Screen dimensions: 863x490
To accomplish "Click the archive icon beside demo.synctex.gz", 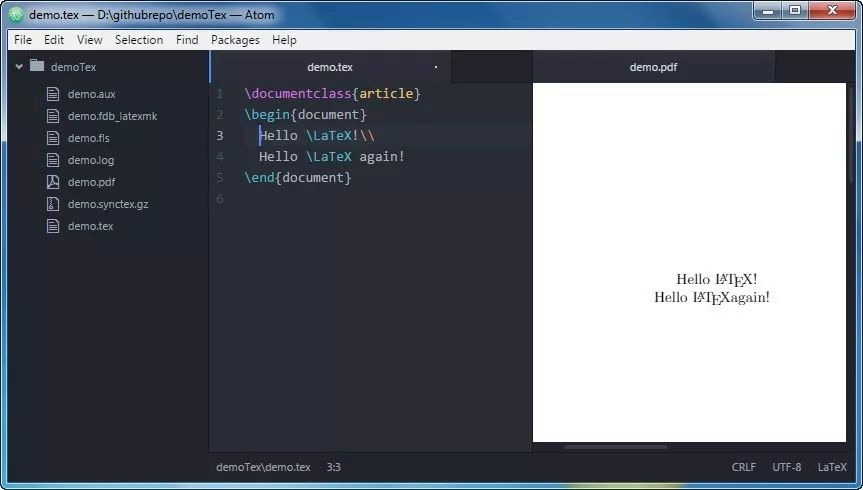I will point(53,204).
